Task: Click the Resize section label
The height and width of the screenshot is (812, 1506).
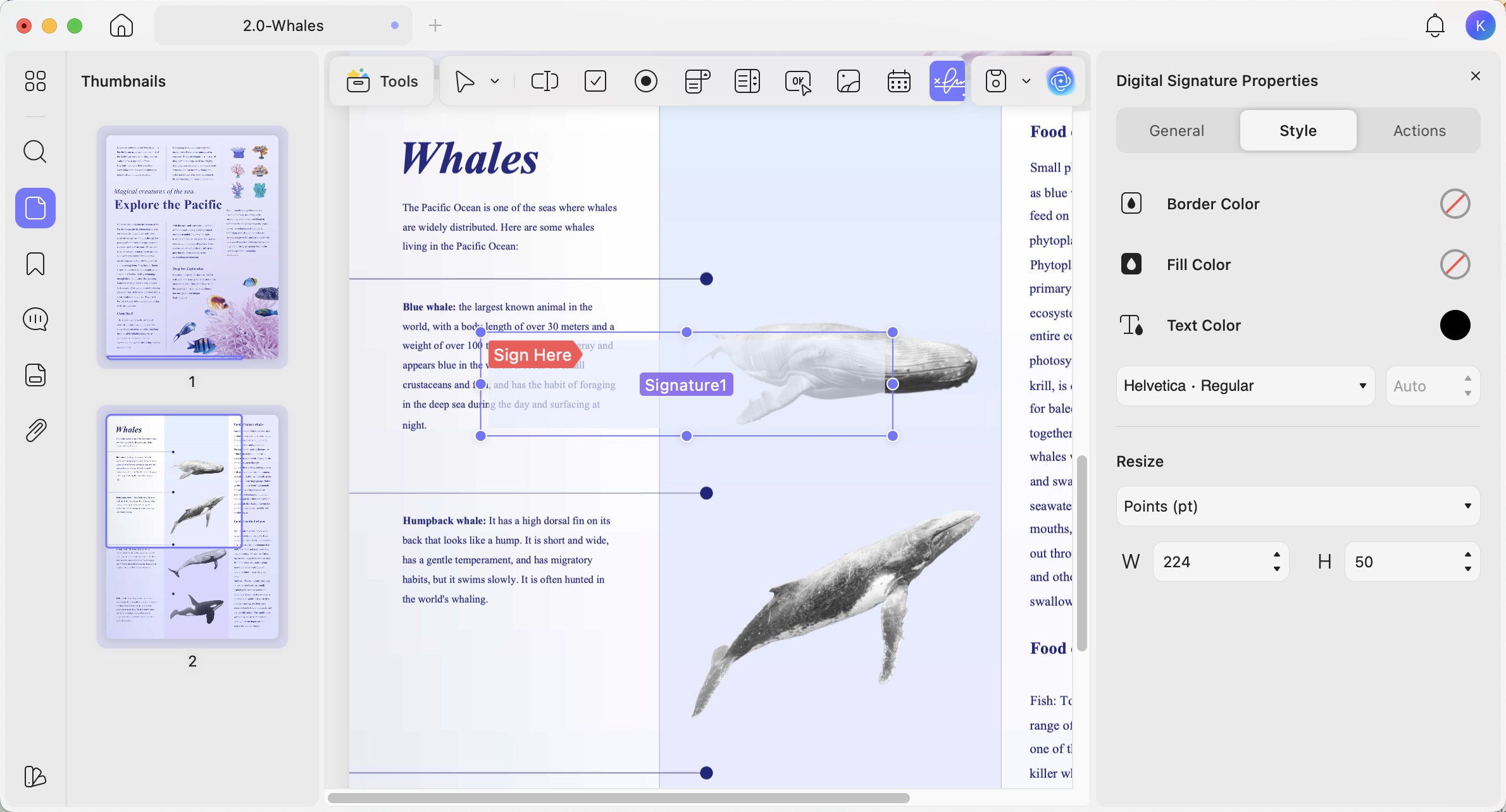Action: pos(1140,461)
